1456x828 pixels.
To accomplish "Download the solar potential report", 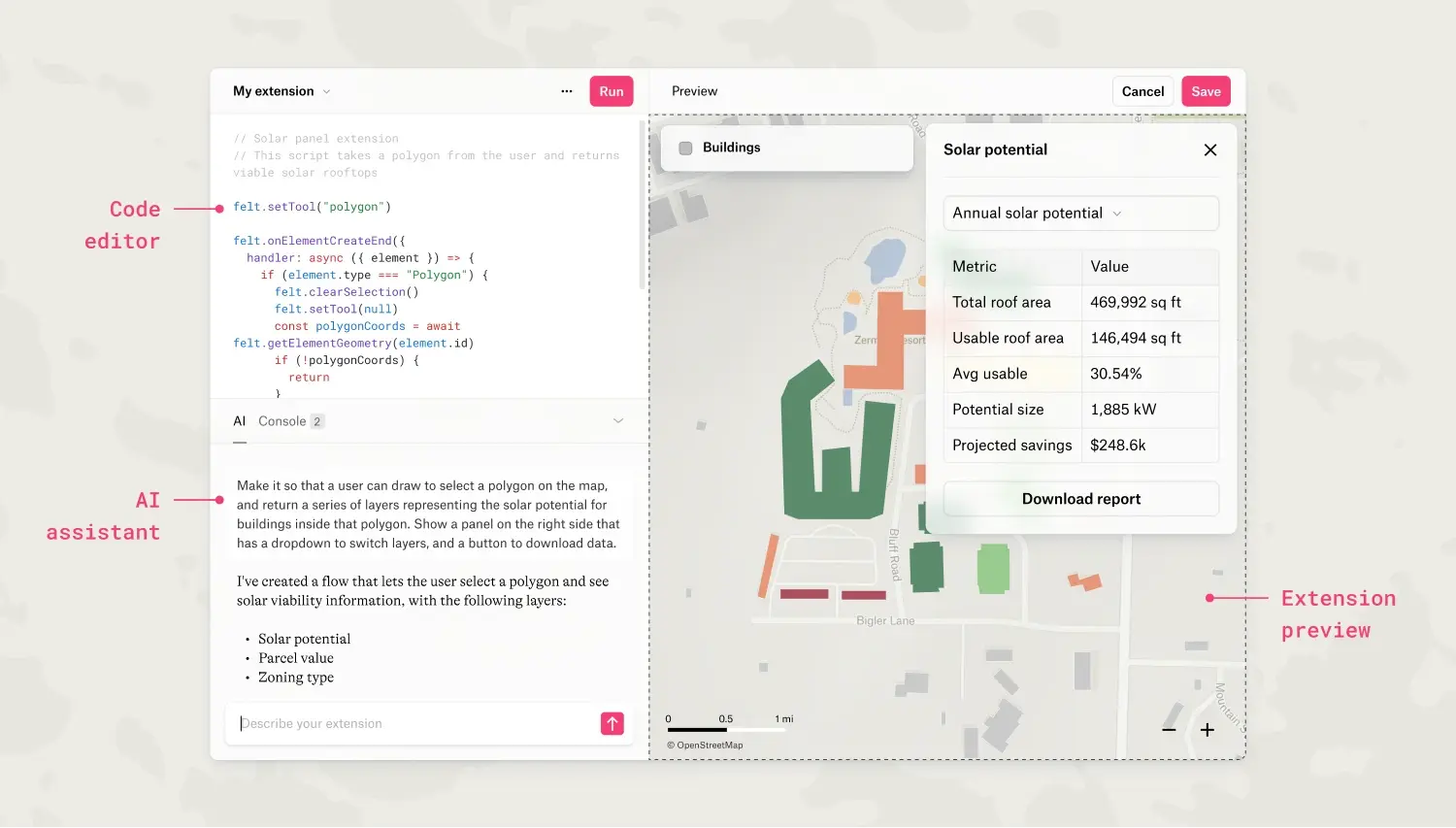I will (1080, 499).
